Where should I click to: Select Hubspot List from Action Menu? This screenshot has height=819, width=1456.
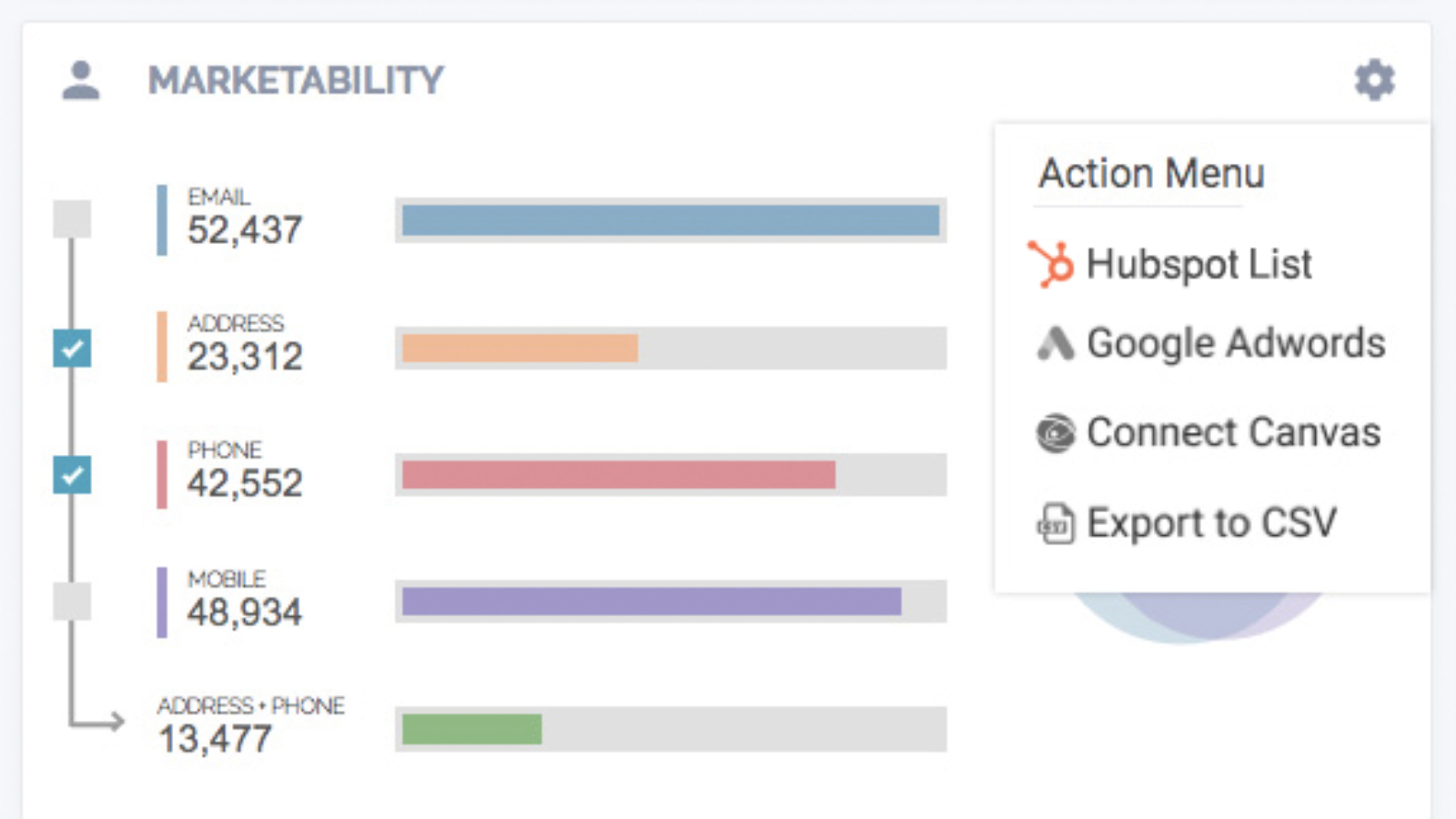tap(1198, 264)
